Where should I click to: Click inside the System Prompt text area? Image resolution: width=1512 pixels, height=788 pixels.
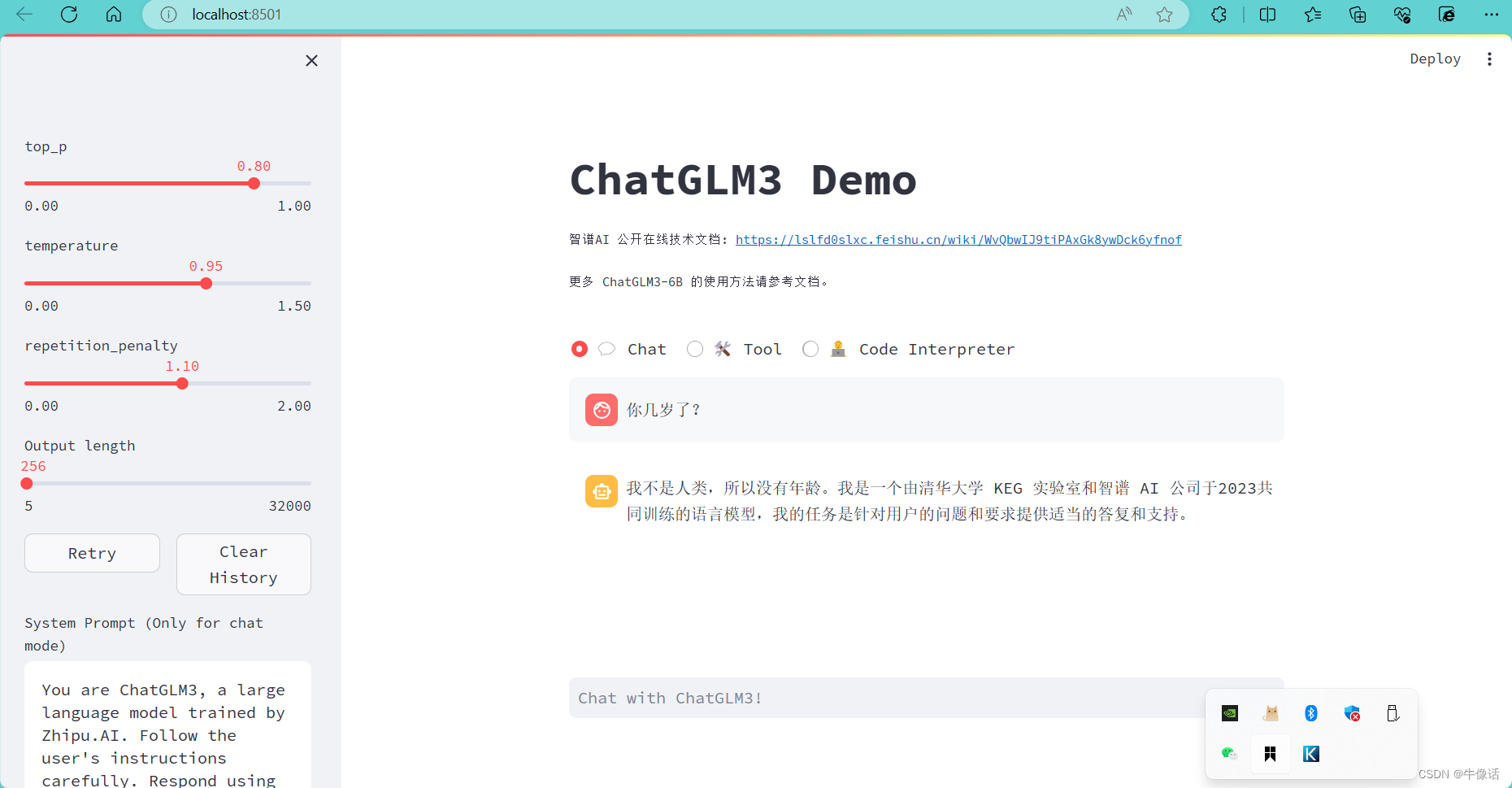pos(167,725)
